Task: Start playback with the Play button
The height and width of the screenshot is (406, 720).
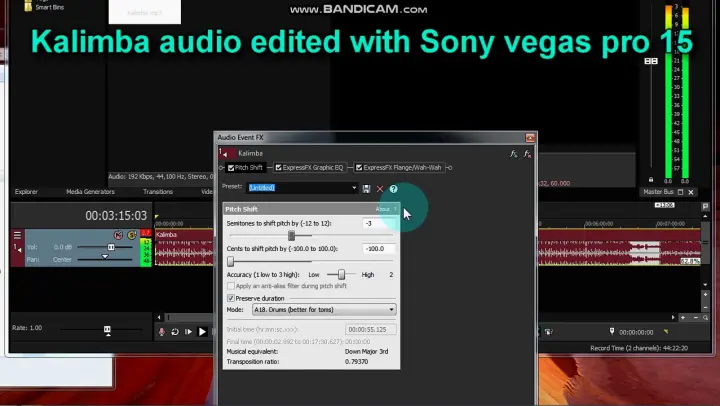Action: [x=202, y=332]
